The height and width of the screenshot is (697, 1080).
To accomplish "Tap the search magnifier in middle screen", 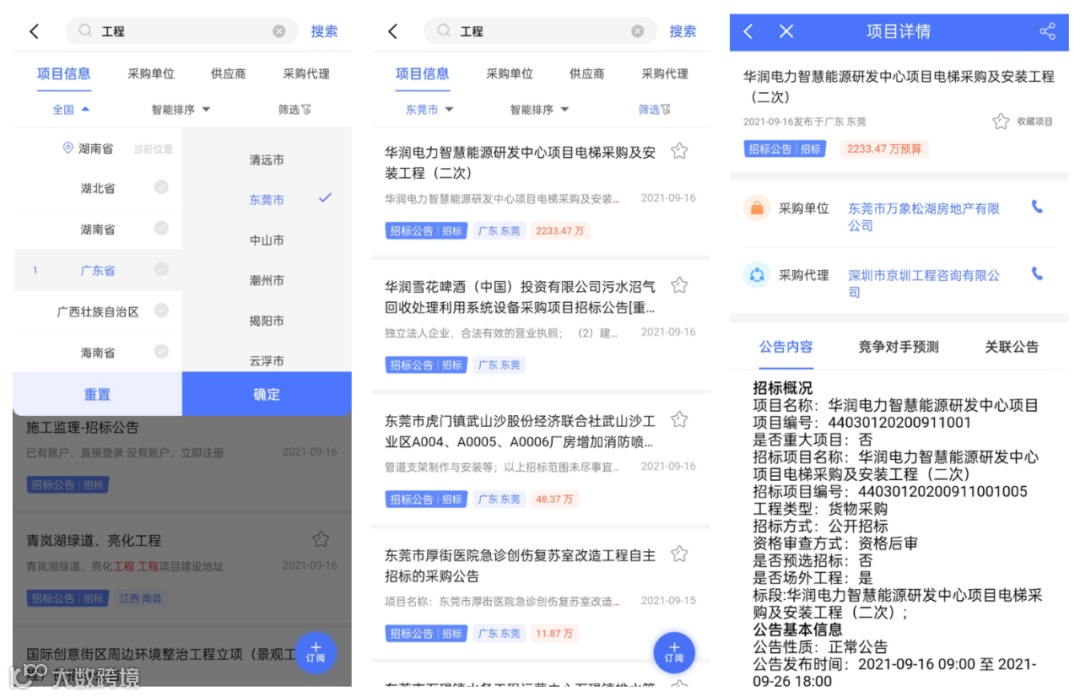I will click(x=444, y=31).
